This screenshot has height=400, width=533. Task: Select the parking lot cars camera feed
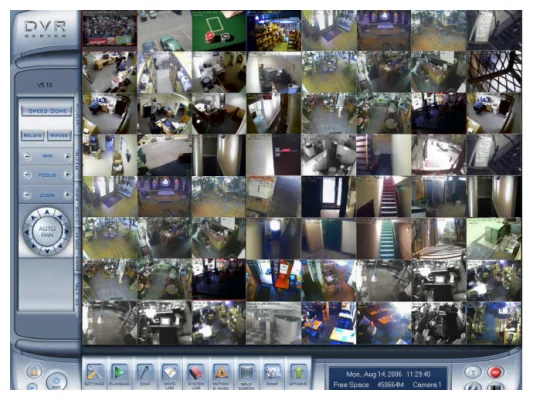click(x=165, y=31)
